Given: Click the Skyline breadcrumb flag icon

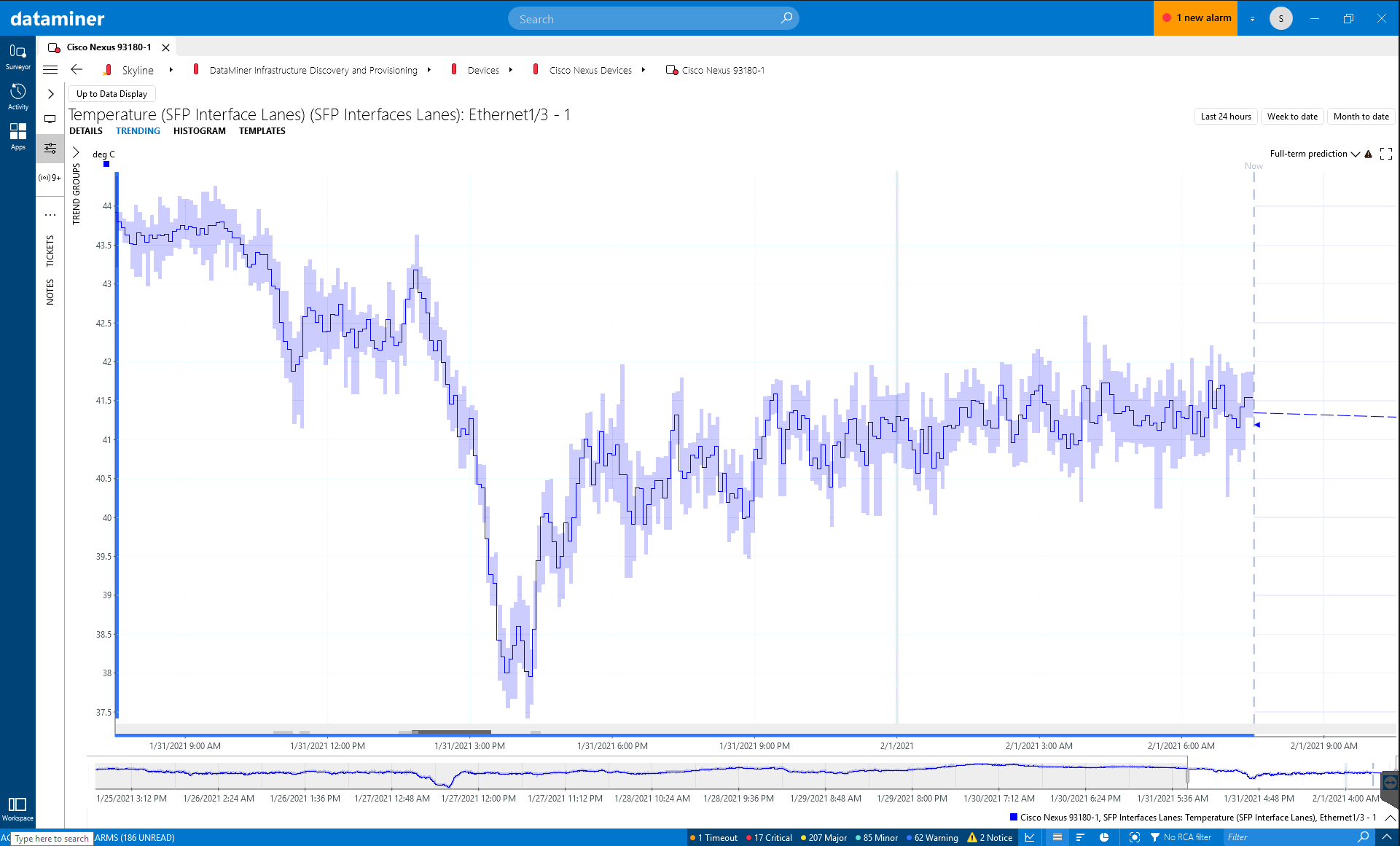Looking at the screenshot, I should [x=107, y=70].
